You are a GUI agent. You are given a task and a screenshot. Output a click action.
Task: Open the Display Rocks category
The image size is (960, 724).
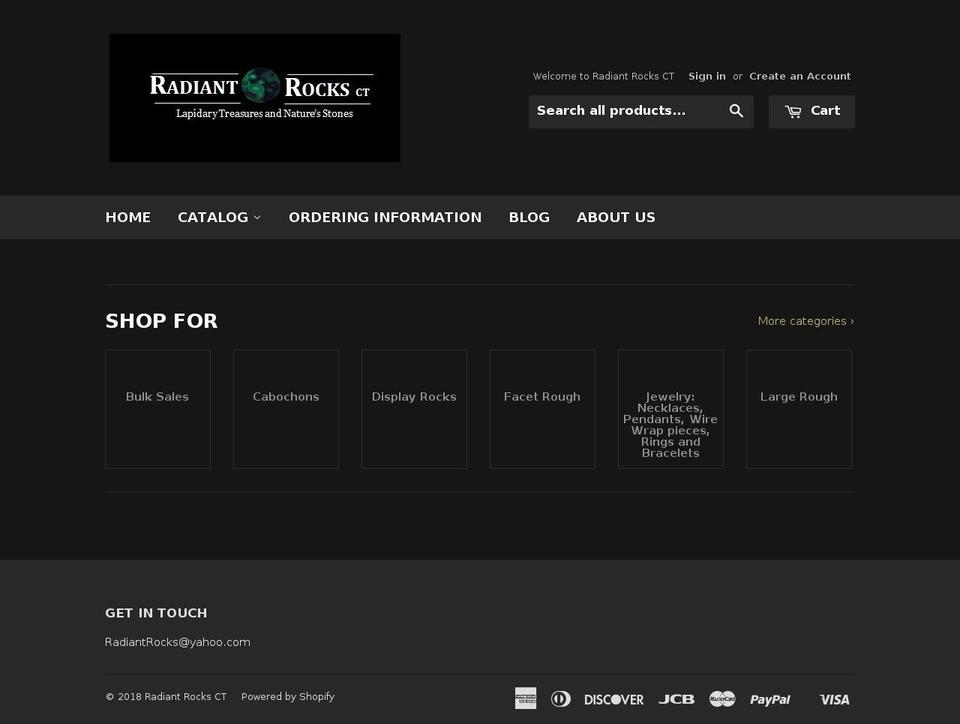(x=414, y=409)
